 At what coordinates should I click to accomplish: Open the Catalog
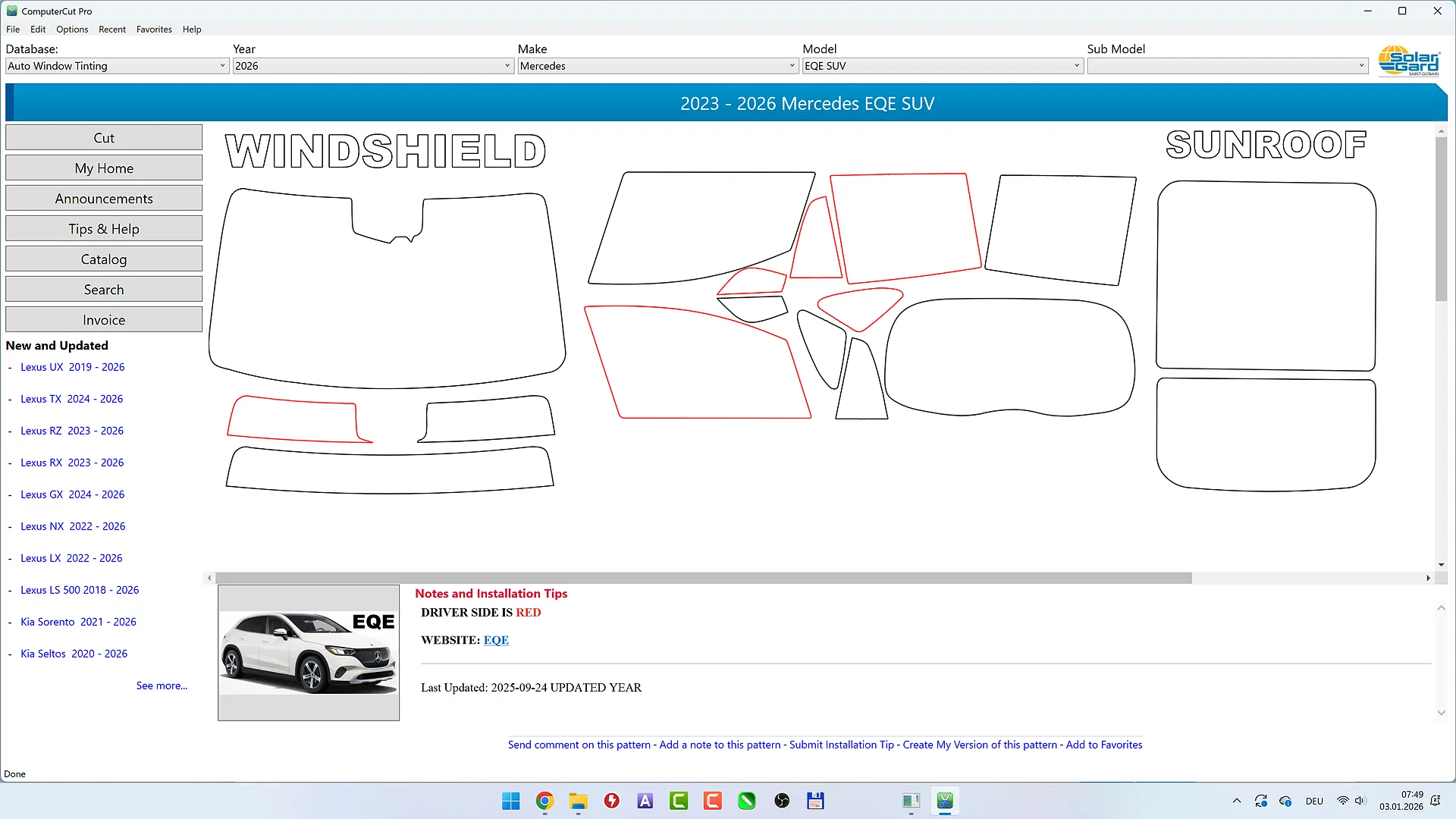(x=104, y=259)
